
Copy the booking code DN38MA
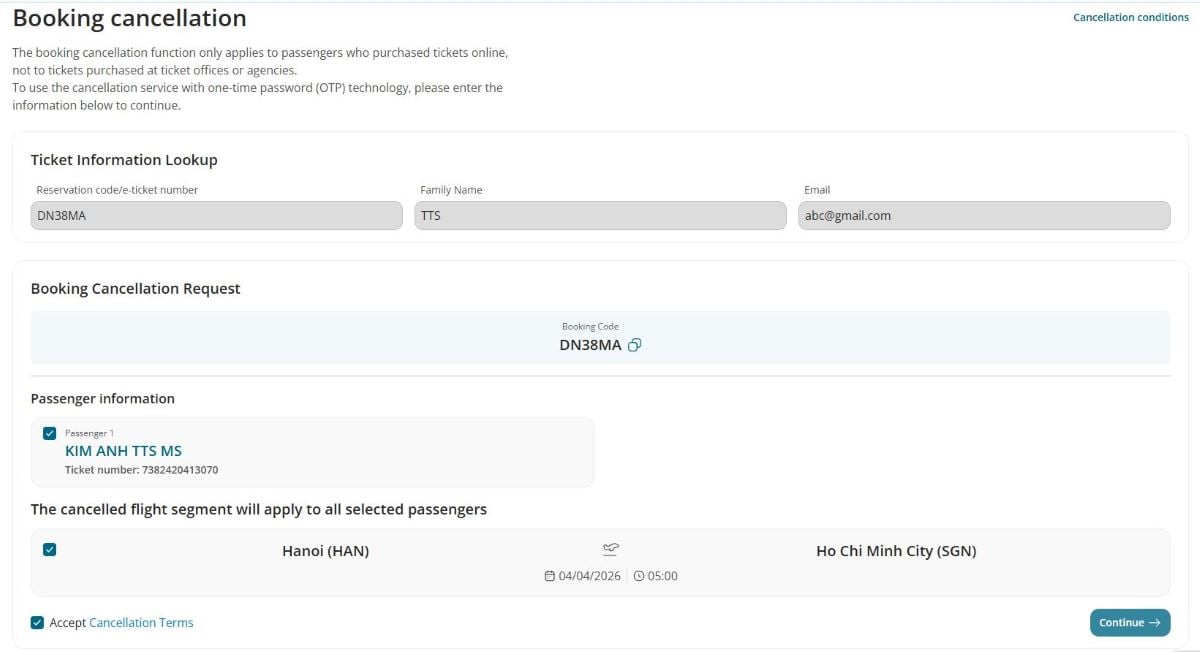point(634,345)
